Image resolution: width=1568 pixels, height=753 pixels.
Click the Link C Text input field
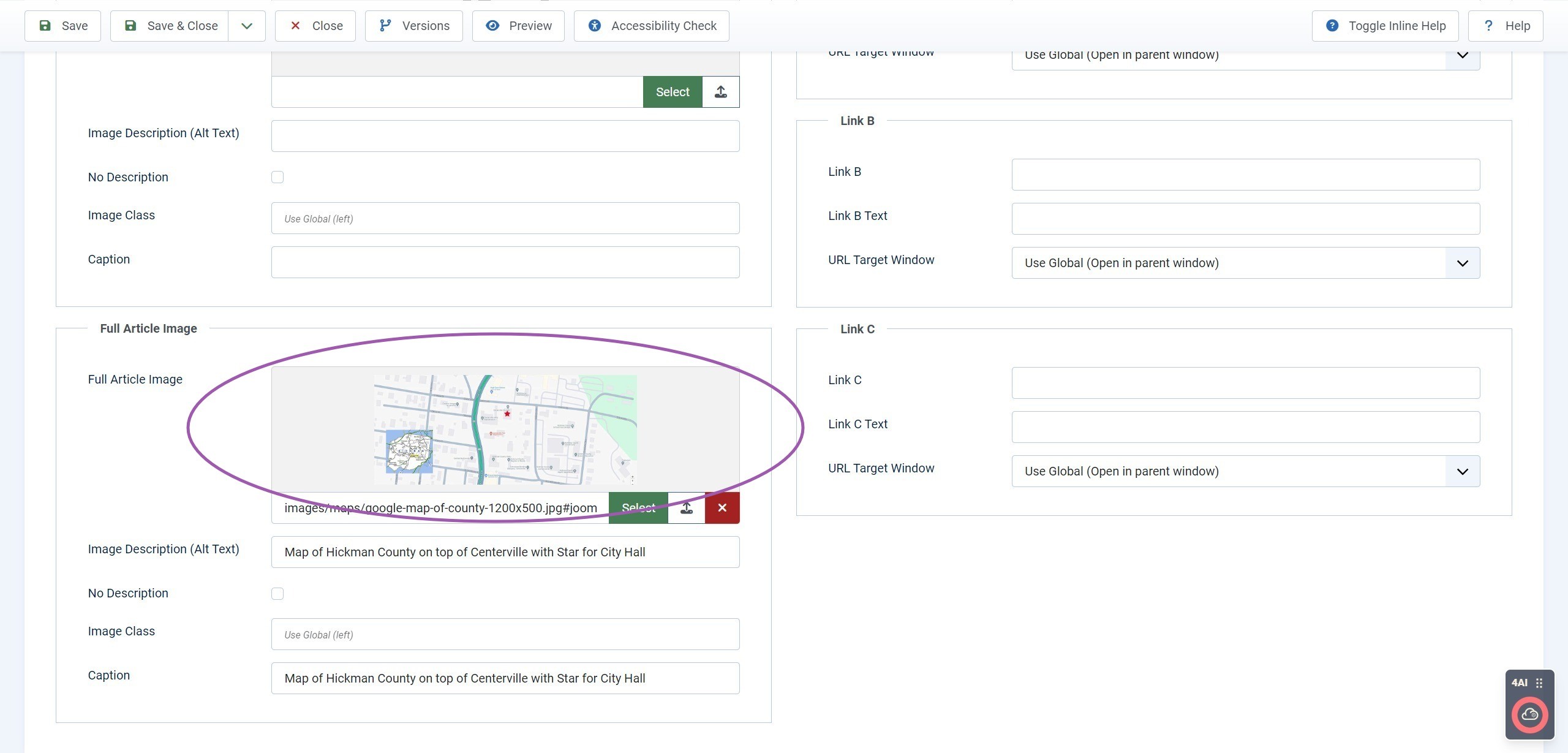(1245, 427)
